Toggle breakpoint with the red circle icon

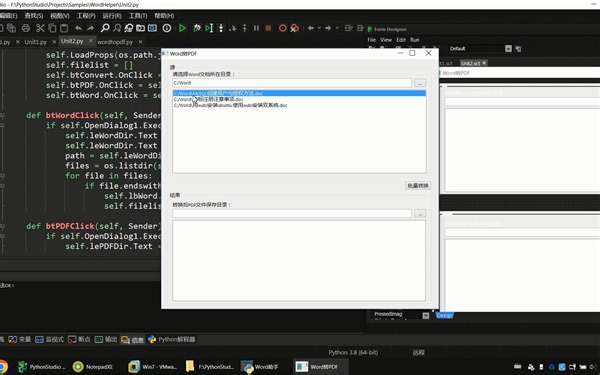pos(282,28)
